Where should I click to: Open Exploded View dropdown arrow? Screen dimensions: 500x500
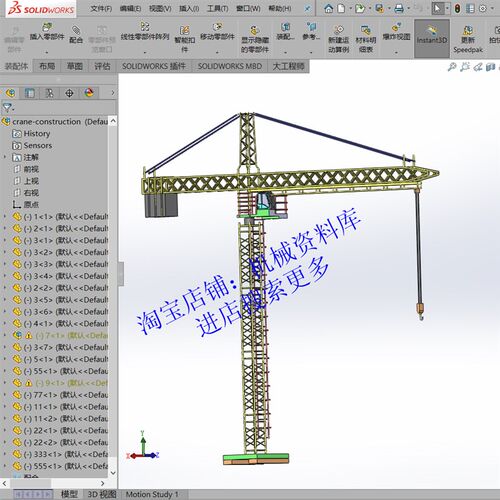[396, 52]
